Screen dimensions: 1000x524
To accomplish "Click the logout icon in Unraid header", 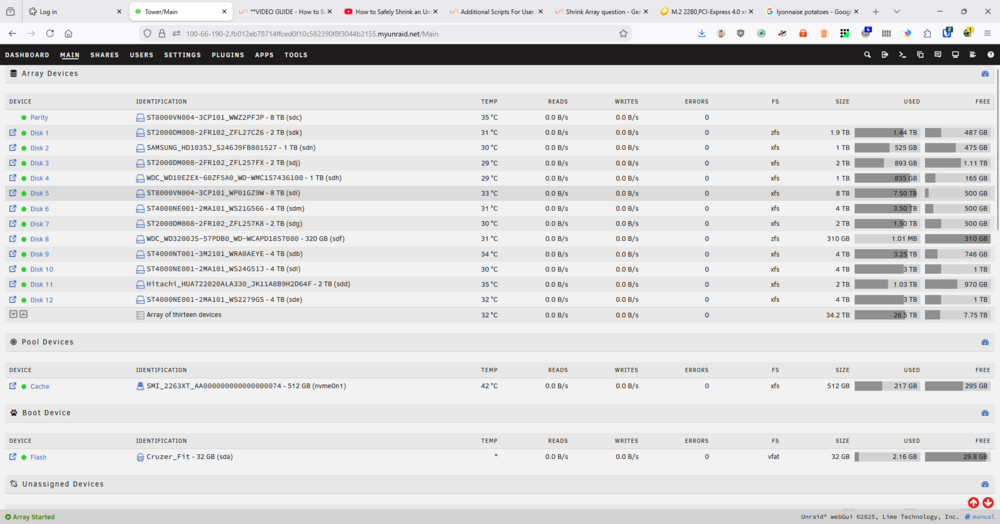I will point(885,55).
